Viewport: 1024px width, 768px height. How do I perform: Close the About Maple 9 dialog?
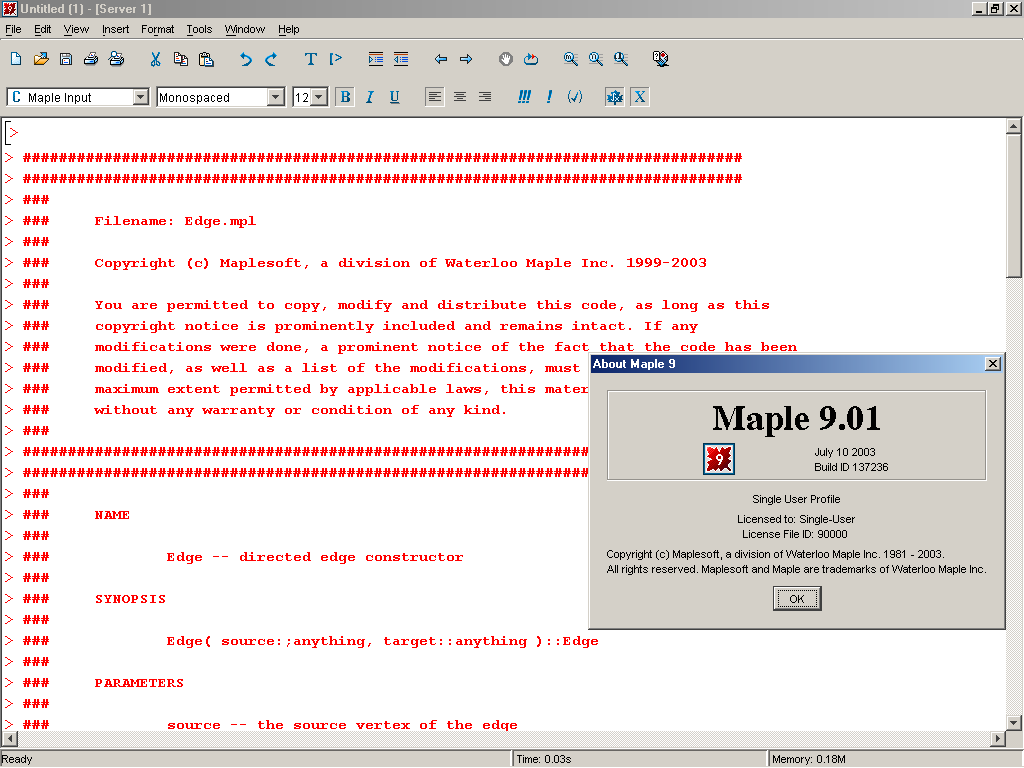click(993, 364)
